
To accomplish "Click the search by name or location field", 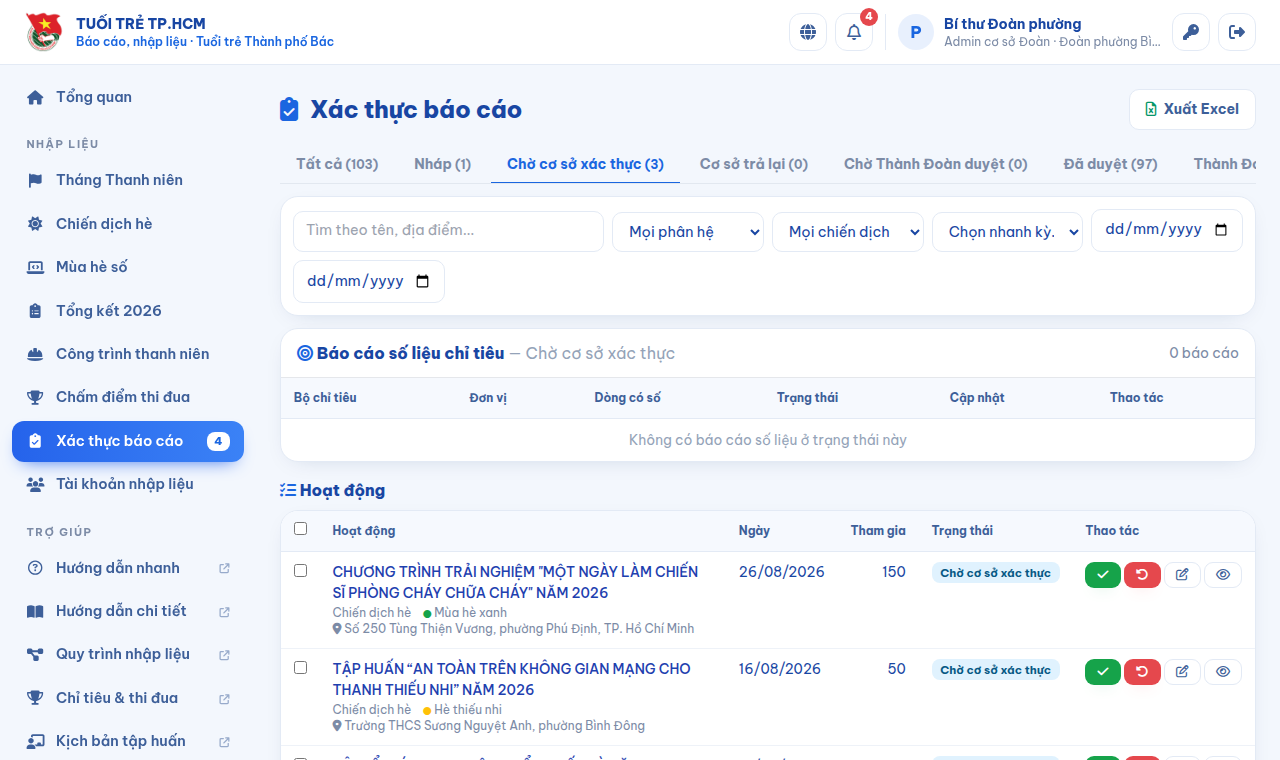I will 448,231.
